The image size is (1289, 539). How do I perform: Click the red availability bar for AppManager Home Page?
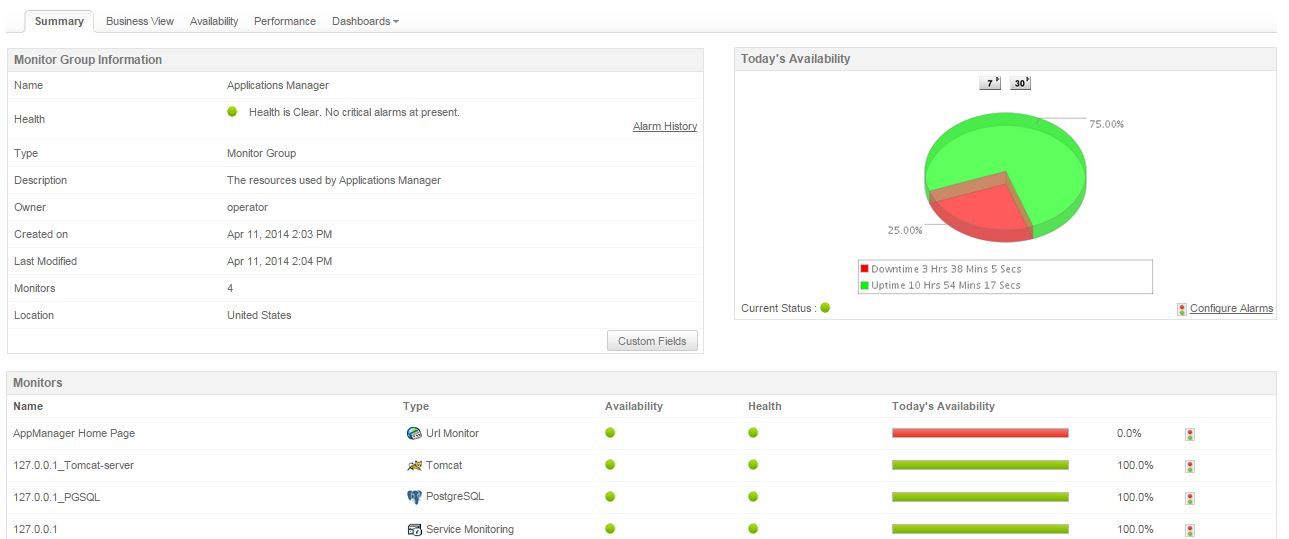(980, 433)
